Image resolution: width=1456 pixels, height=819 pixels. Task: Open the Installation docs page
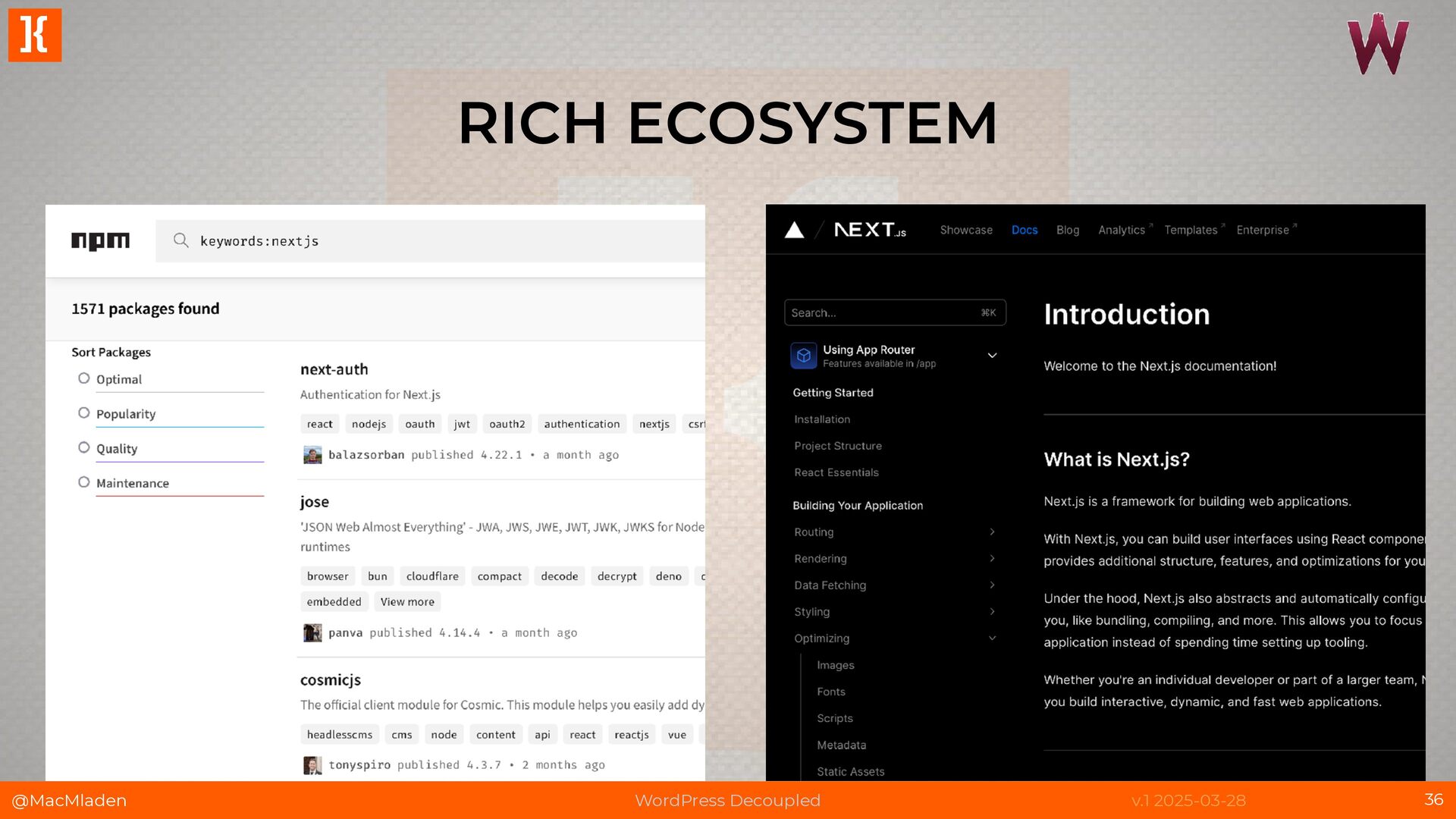(x=822, y=419)
